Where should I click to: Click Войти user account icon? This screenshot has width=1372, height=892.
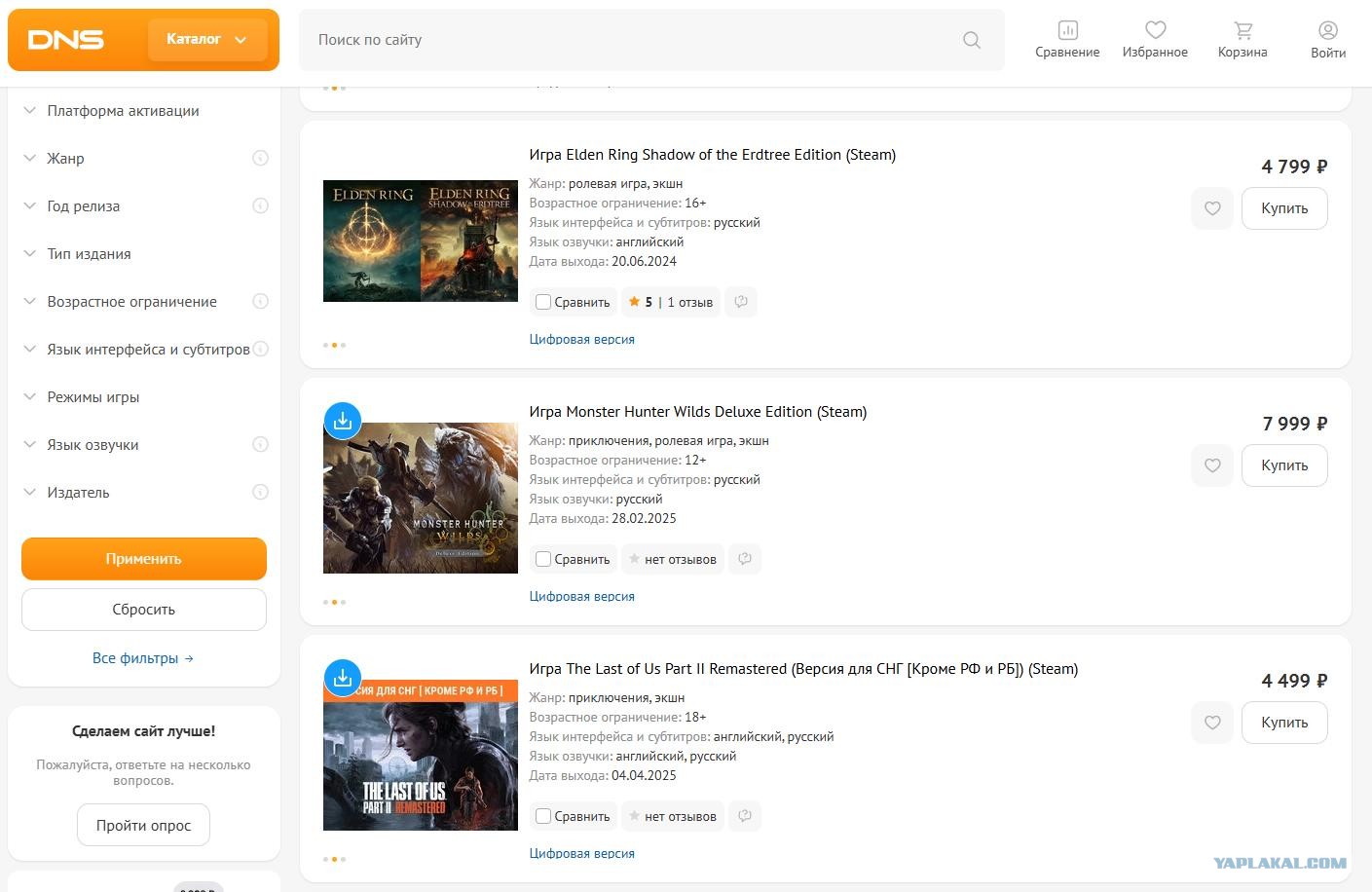coord(1328,40)
